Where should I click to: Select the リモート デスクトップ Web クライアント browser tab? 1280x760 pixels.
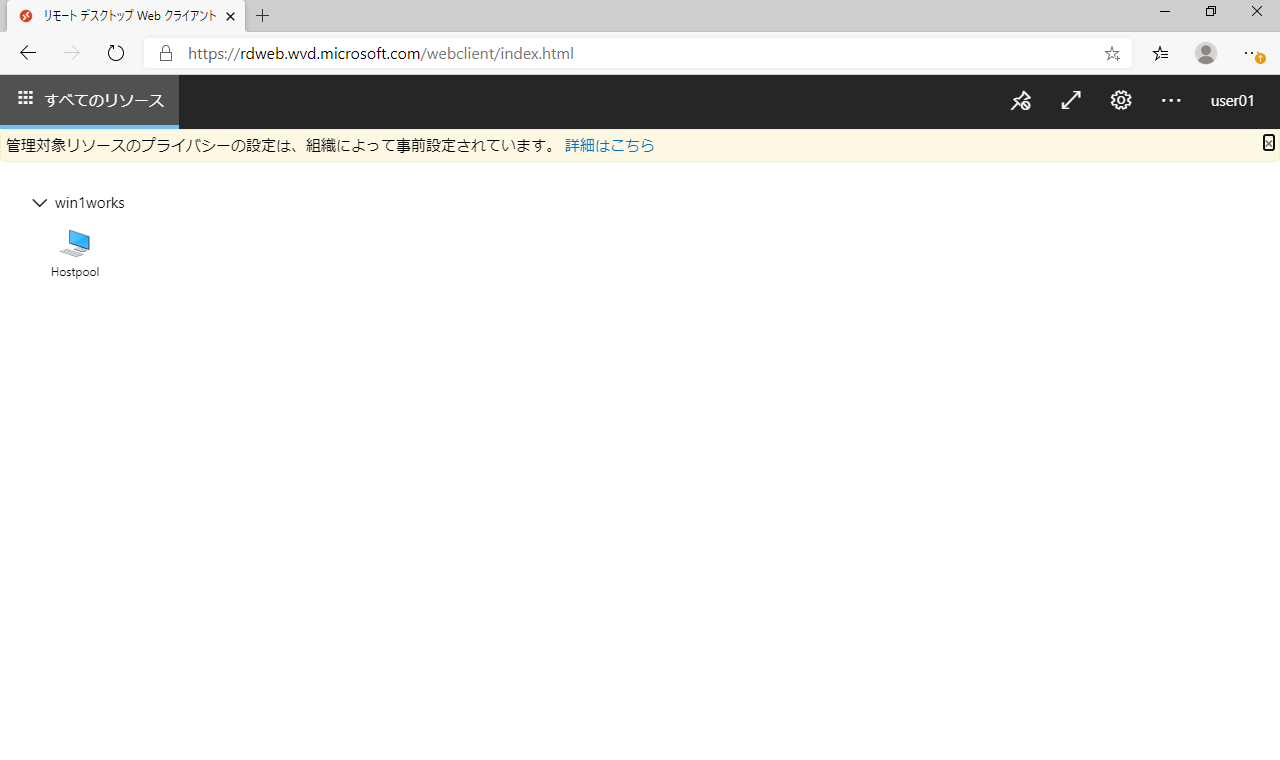pyautogui.click(x=125, y=16)
